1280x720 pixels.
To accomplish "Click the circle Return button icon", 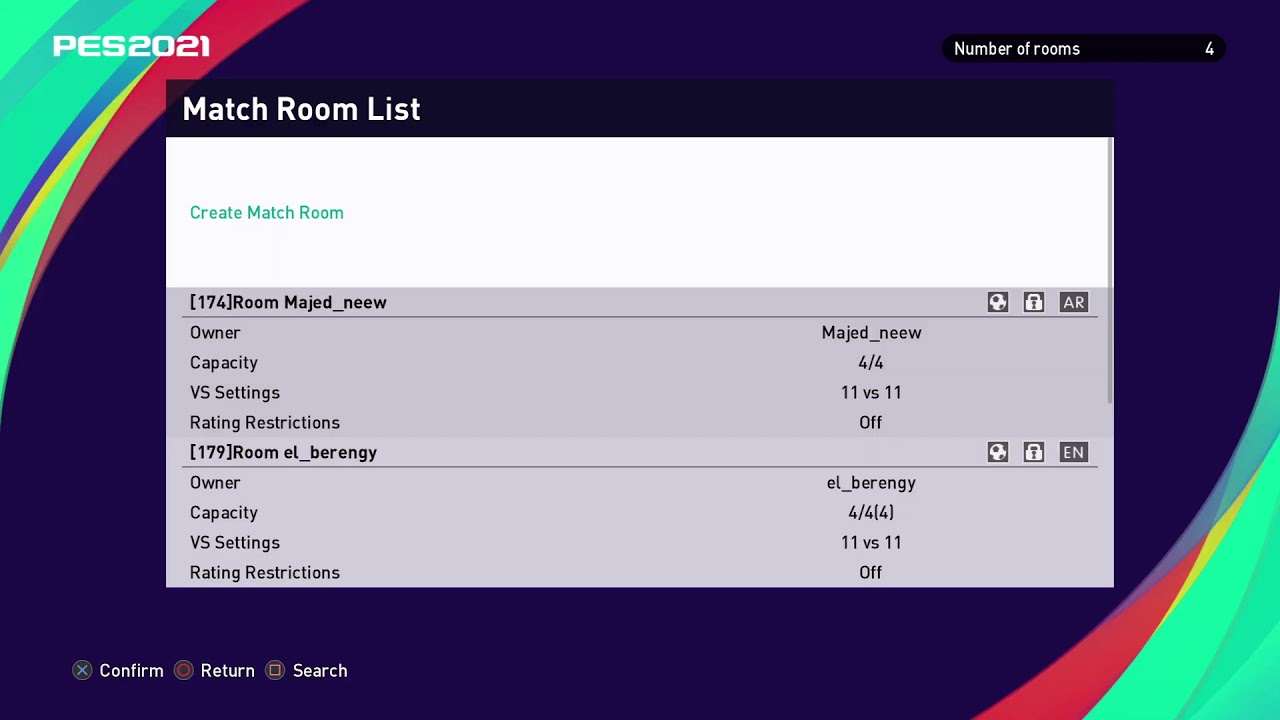I will (x=184, y=671).
